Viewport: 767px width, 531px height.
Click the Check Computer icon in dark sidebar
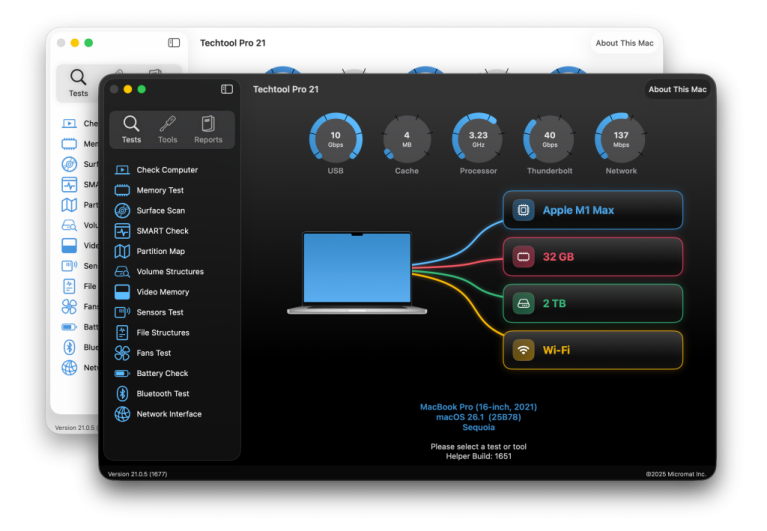tap(122, 170)
